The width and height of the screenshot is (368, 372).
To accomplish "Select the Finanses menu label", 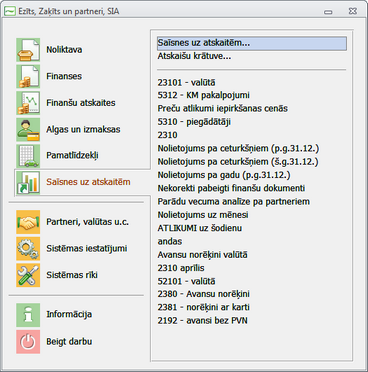I will (64, 76).
